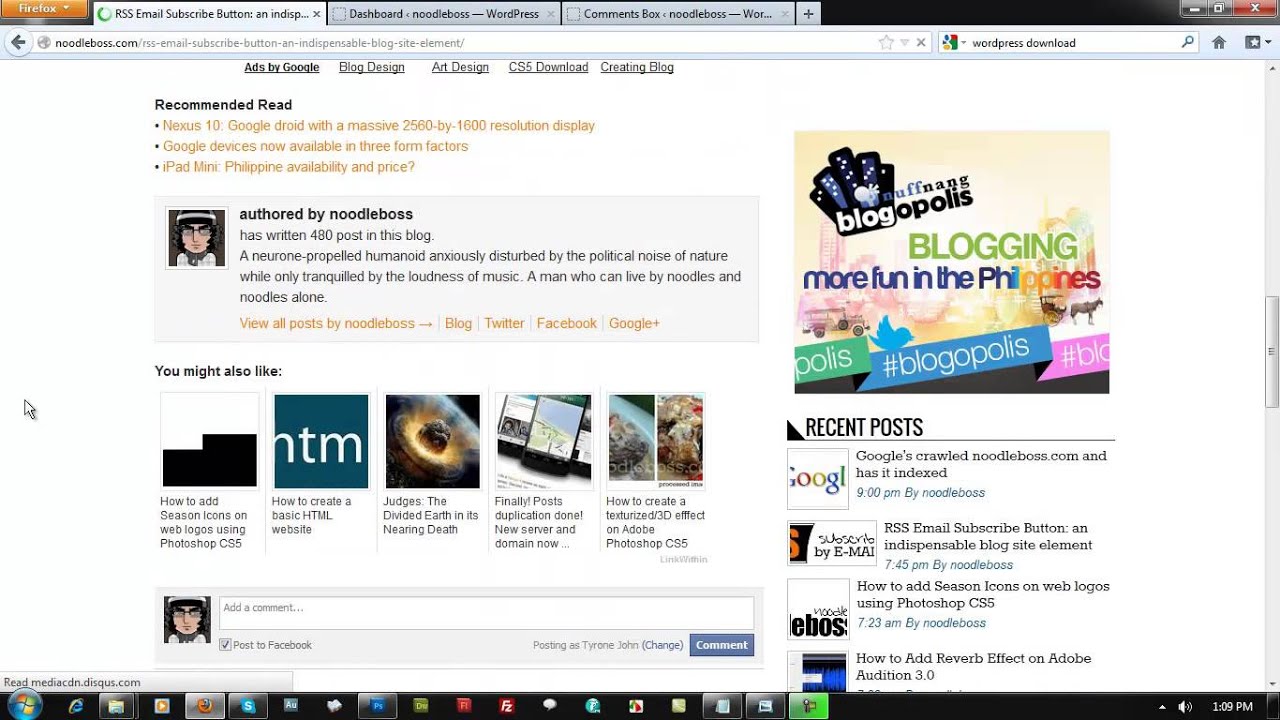This screenshot has width=1280, height=720.
Task: Go back with the browser back arrow
Action: pyautogui.click(x=17, y=42)
